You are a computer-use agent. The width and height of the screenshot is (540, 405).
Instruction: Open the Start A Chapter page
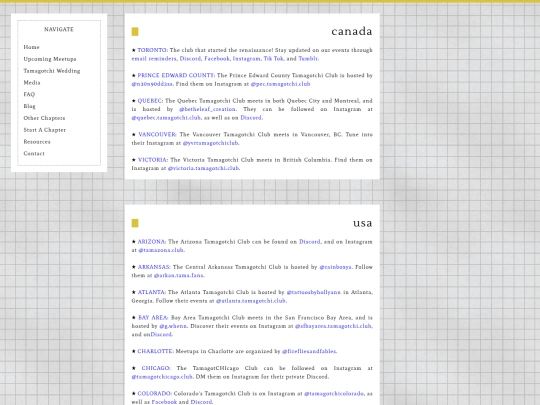tap(44, 130)
